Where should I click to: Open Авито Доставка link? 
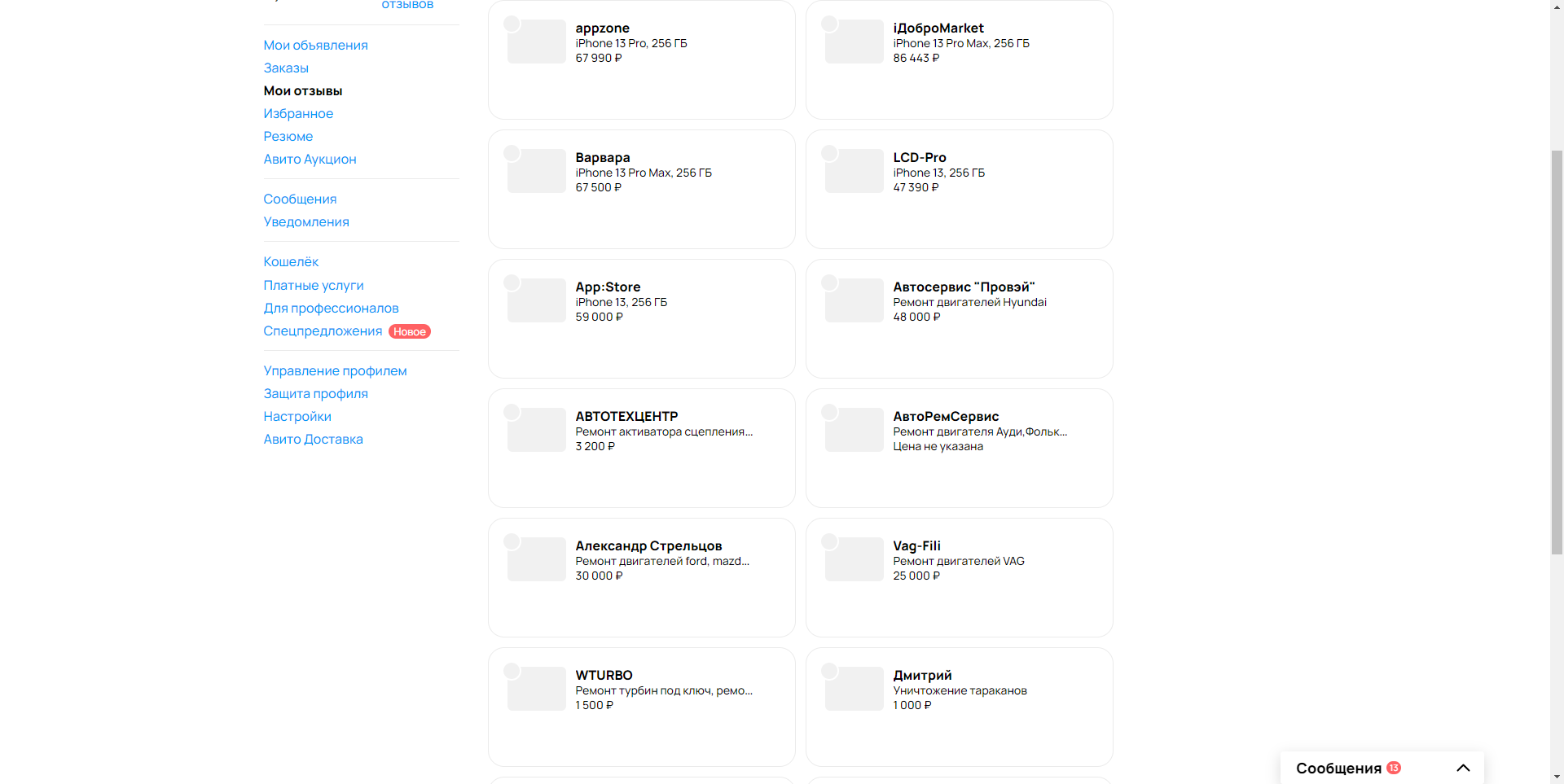click(x=313, y=439)
